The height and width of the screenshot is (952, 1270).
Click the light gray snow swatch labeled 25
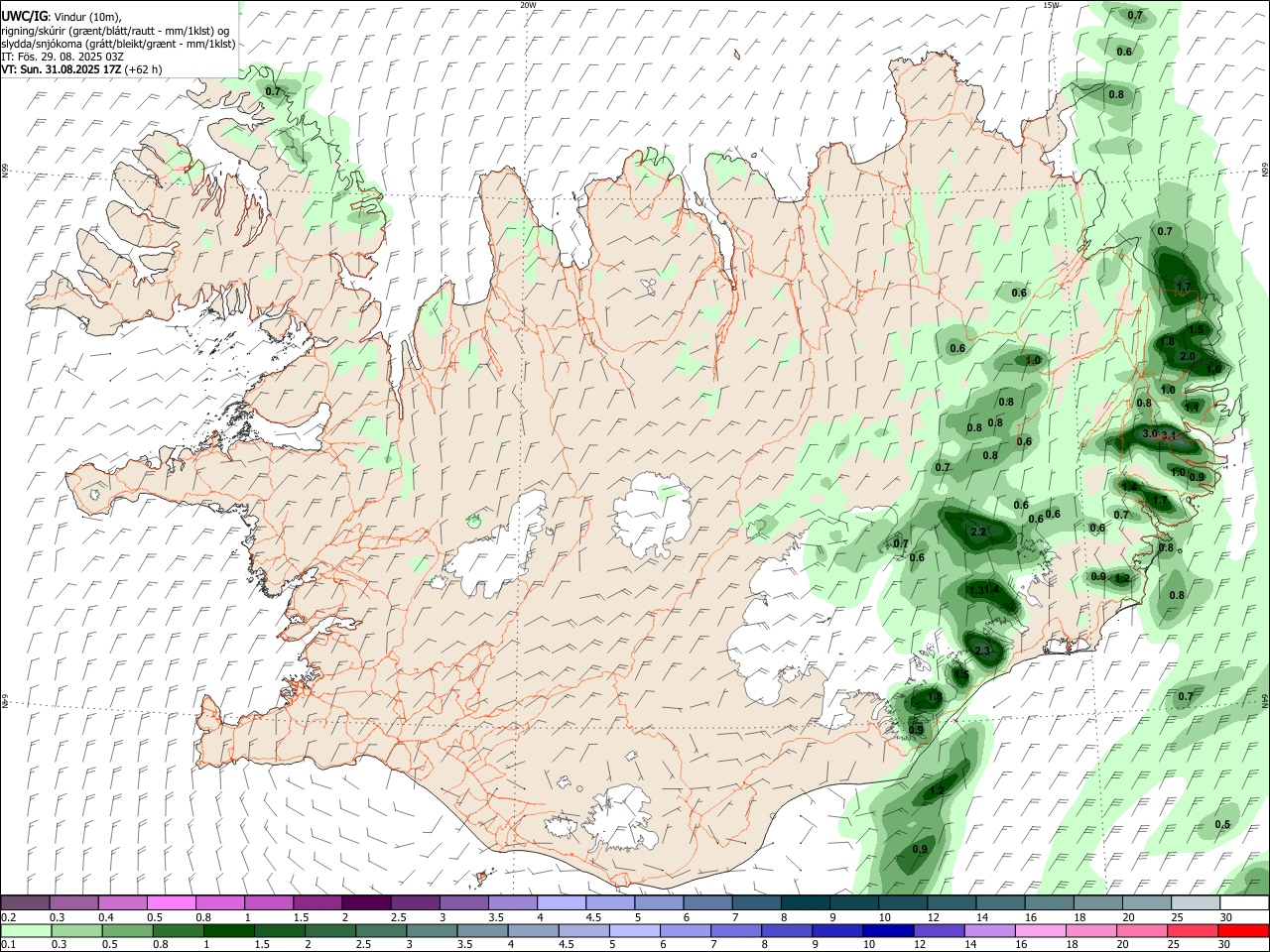(1196, 903)
